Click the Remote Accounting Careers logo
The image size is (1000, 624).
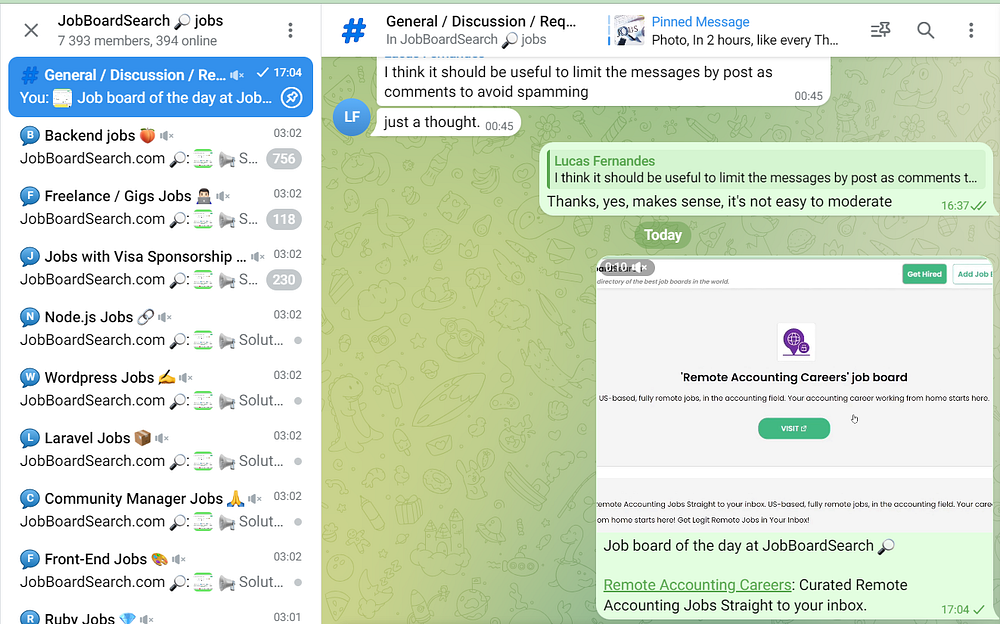795,342
